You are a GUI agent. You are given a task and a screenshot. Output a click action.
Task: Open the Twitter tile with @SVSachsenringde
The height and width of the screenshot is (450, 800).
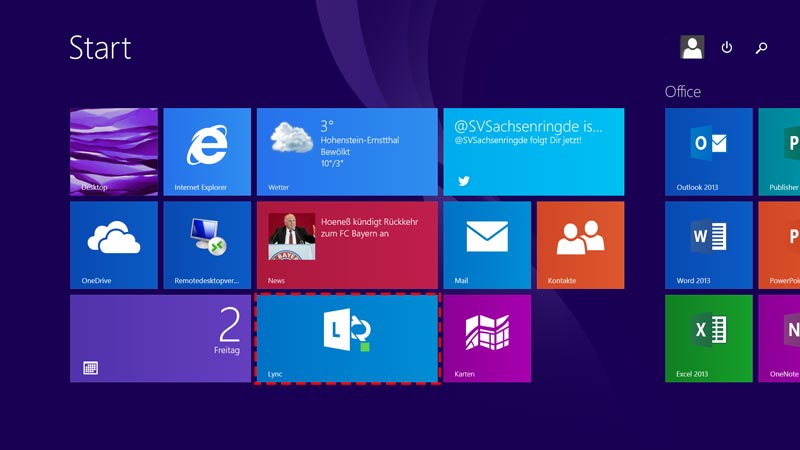click(534, 152)
